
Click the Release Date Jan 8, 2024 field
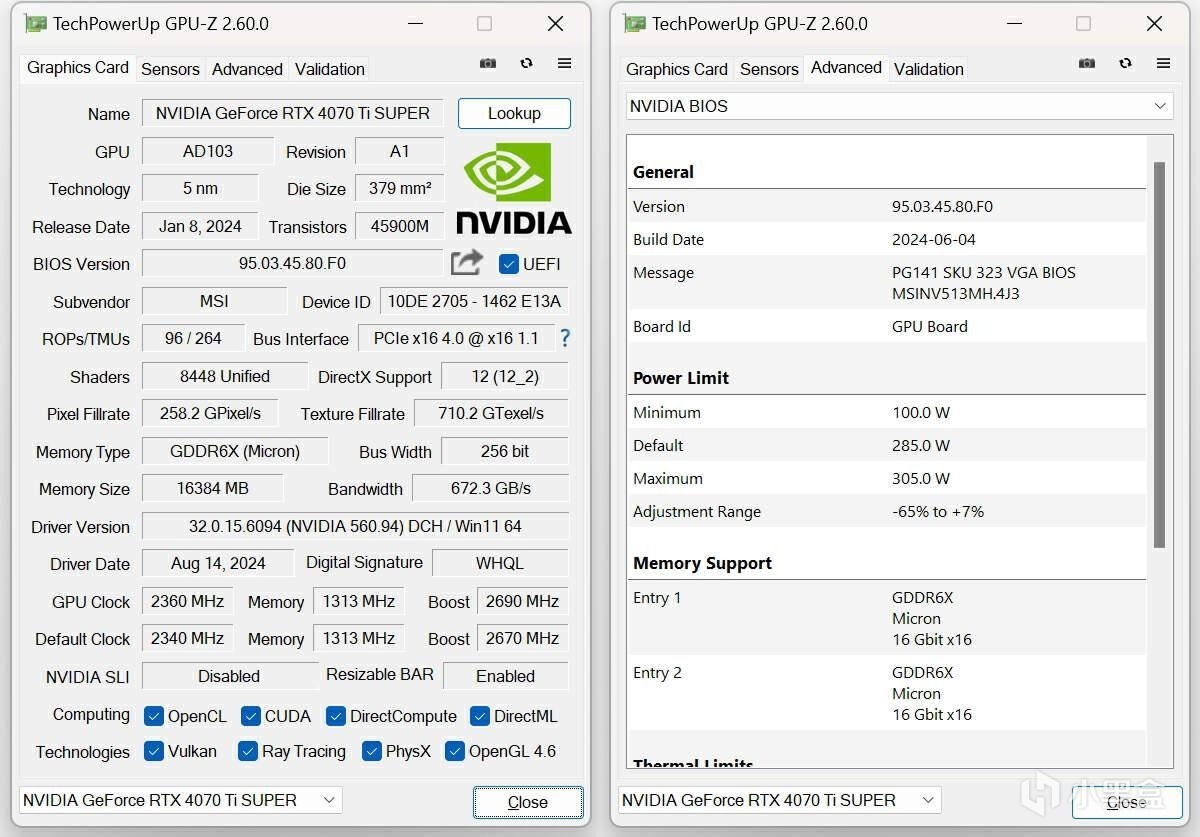coord(200,226)
